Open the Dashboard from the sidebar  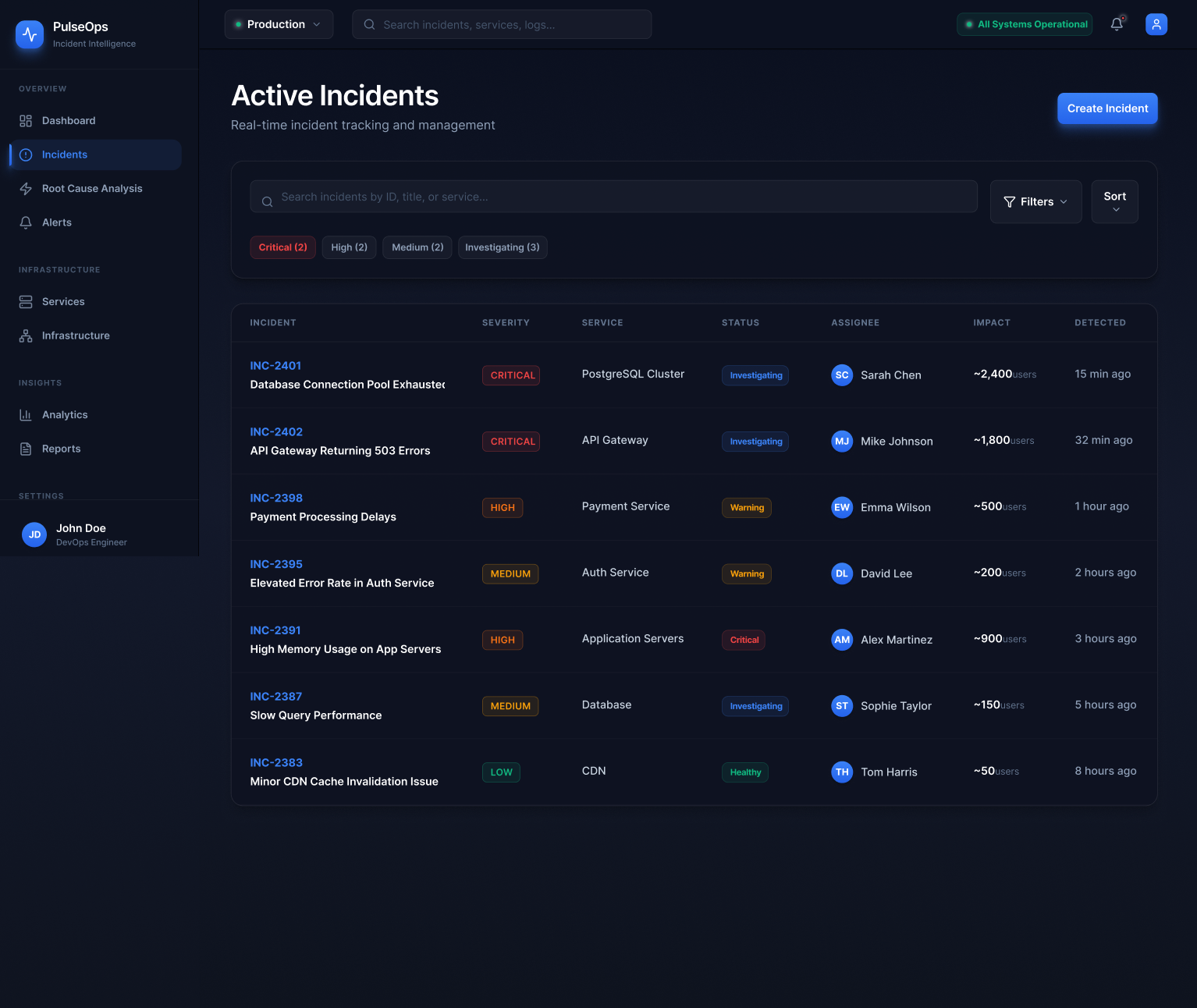click(68, 120)
